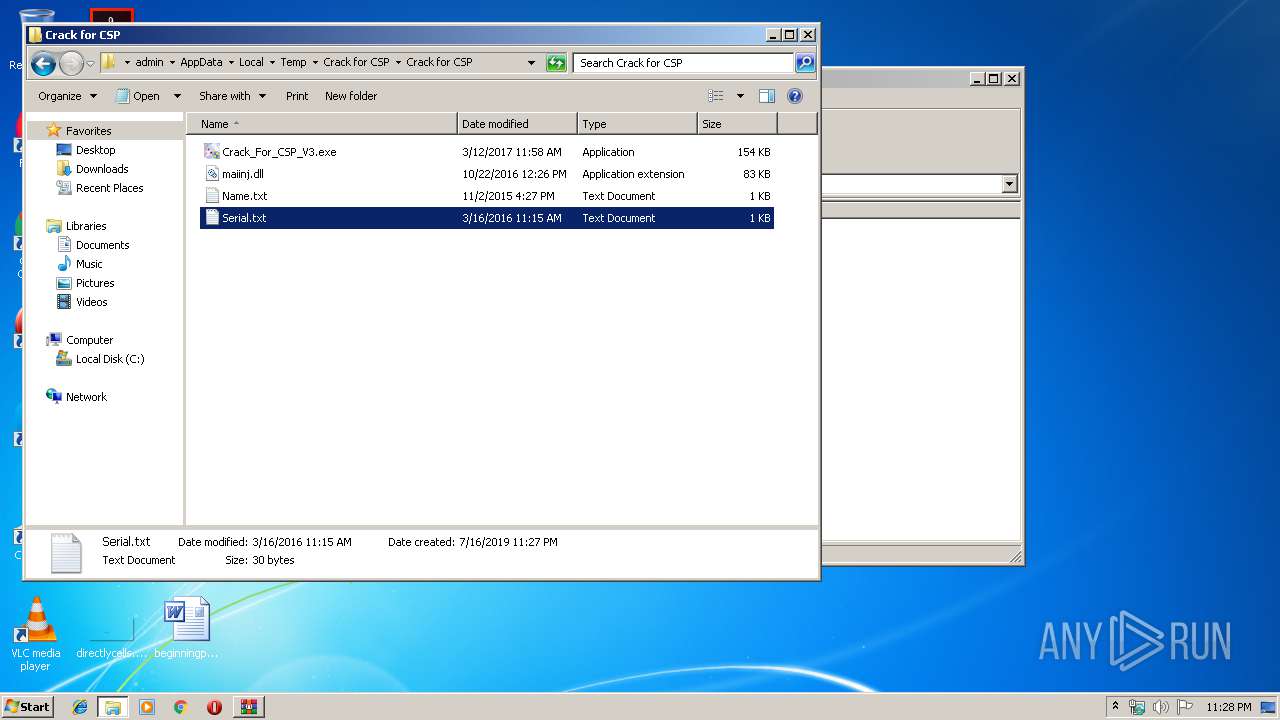Go back with the Back arrow button
This screenshot has width=1280, height=720.
point(43,64)
